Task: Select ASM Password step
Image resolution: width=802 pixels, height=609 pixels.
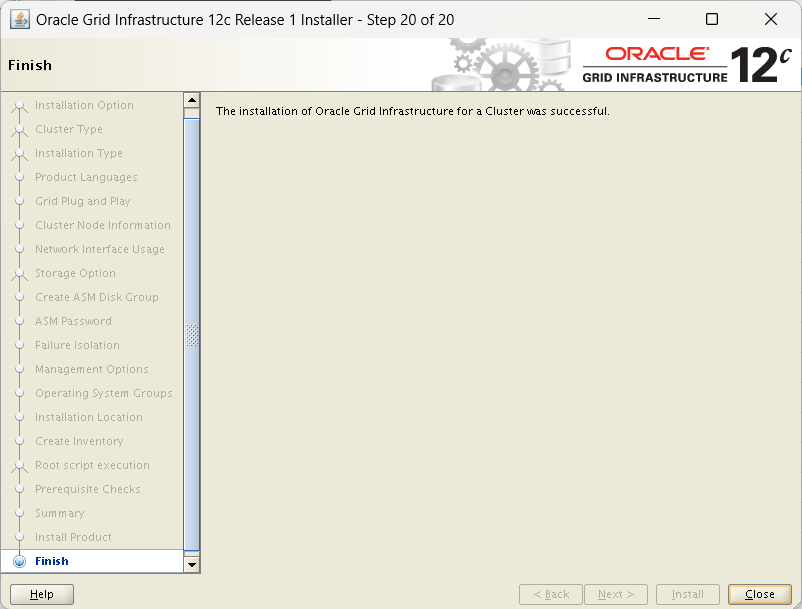Action: [73, 321]
